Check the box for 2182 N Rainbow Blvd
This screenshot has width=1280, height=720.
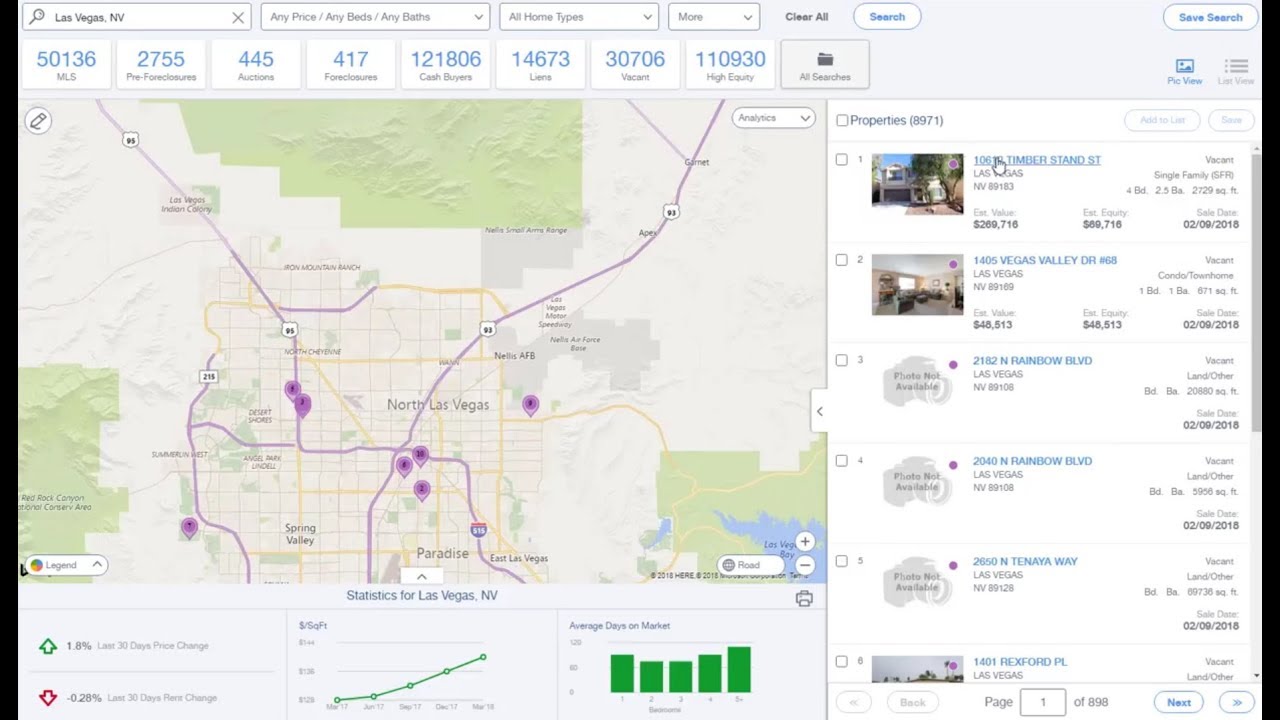(842, 360)
